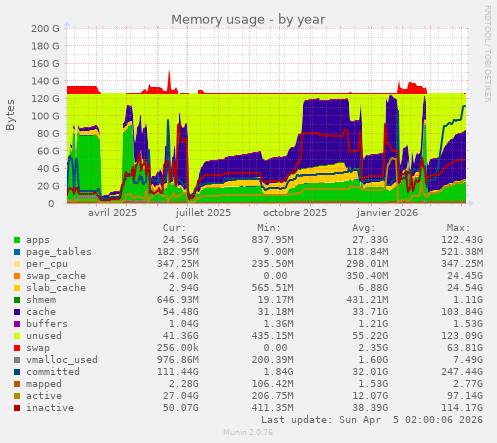Click slab_cache min value 565.51M
This screenshot has height=443, width=497.
click(x=272, y=288)
